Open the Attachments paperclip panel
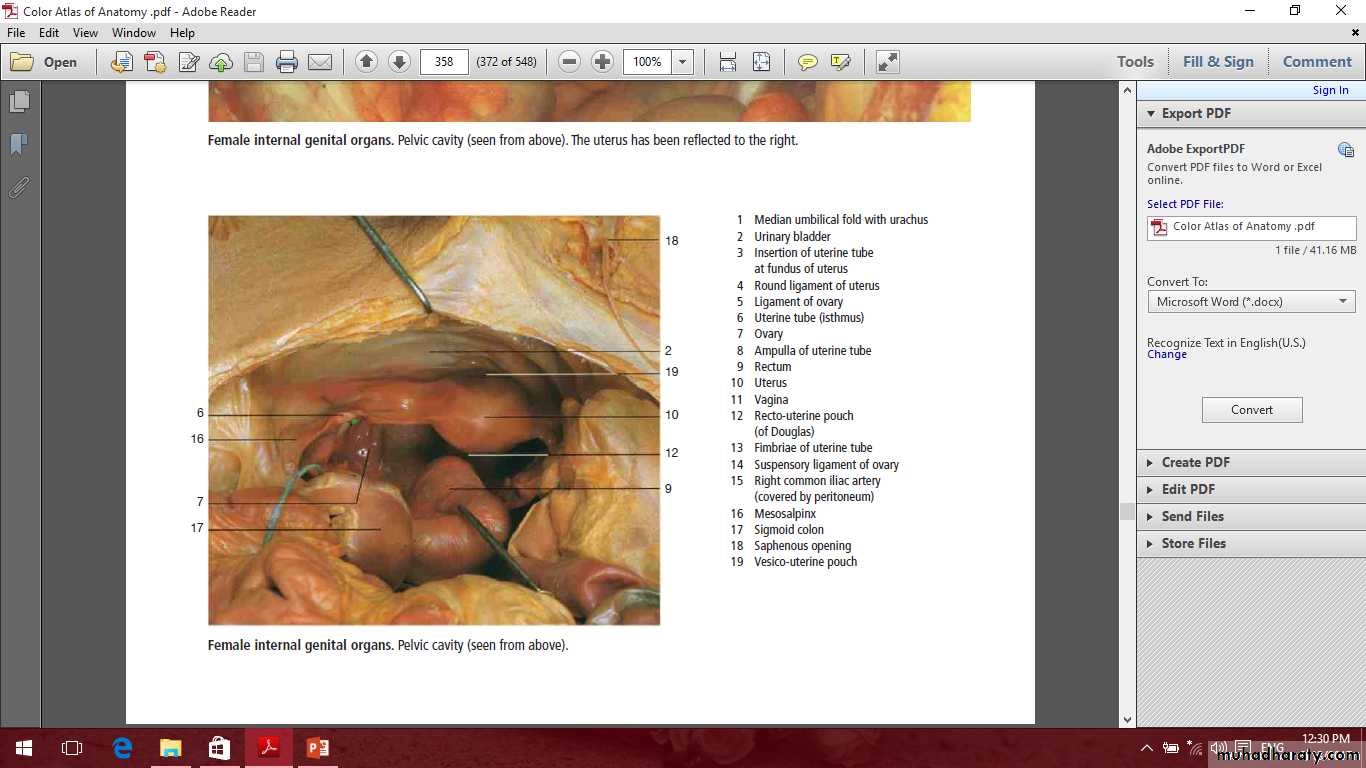Screen dimensions: 1366x768 coord(19,188)
